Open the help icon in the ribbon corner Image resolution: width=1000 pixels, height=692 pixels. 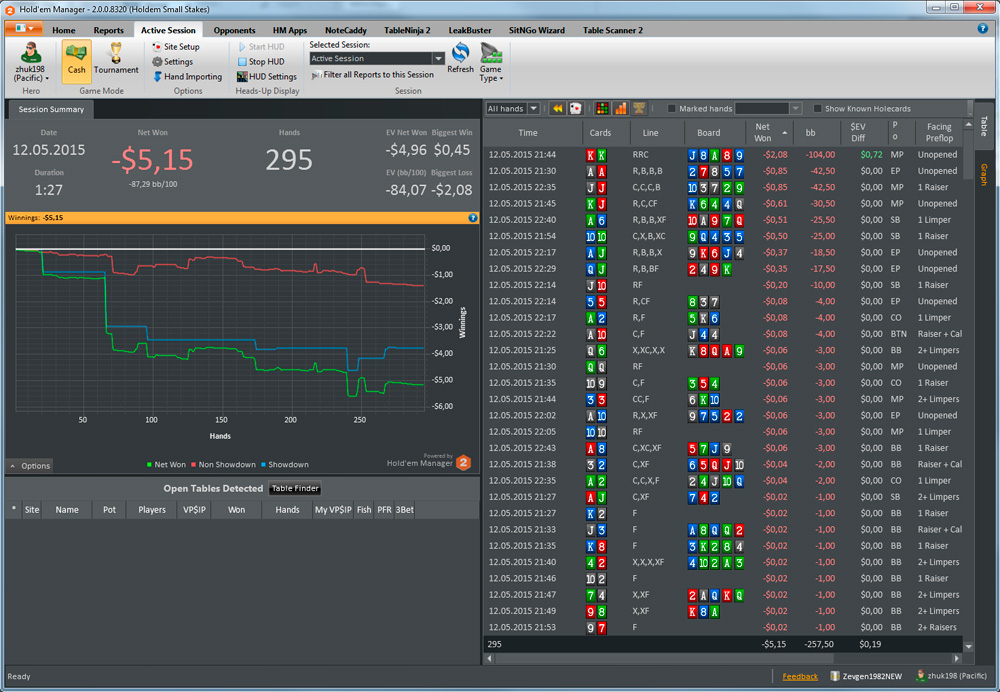[x=983, y=29]
